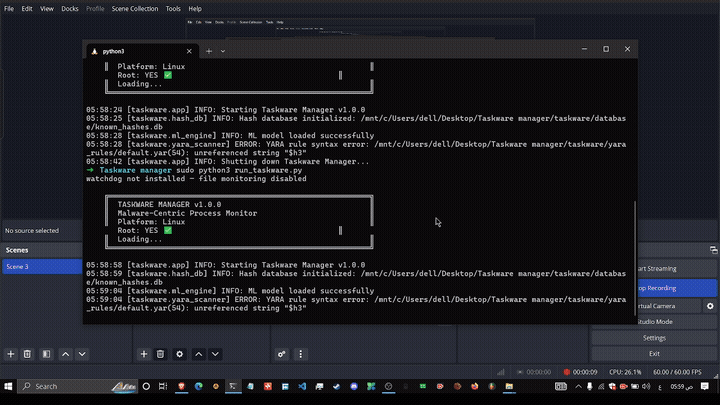
Task: Open a new terminal tab with plus
Action: point(209,51)
